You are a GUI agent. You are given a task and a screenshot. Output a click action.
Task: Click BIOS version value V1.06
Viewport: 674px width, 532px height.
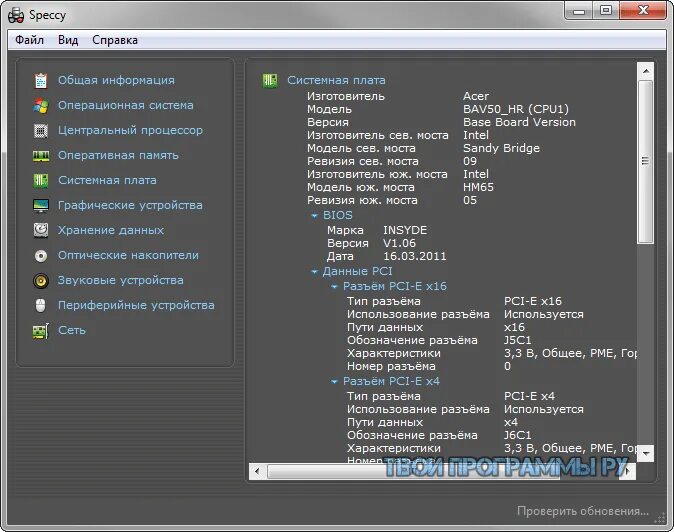pos(399,243)
